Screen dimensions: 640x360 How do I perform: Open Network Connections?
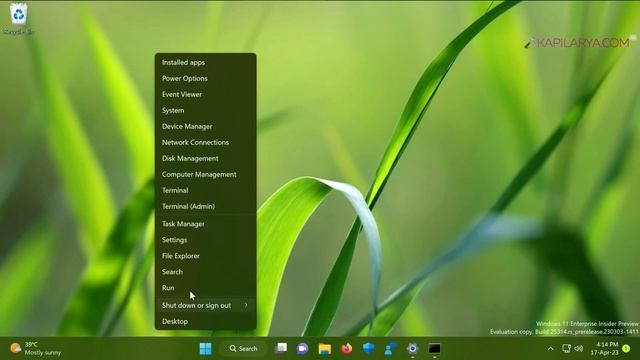[x=205, y=142]
